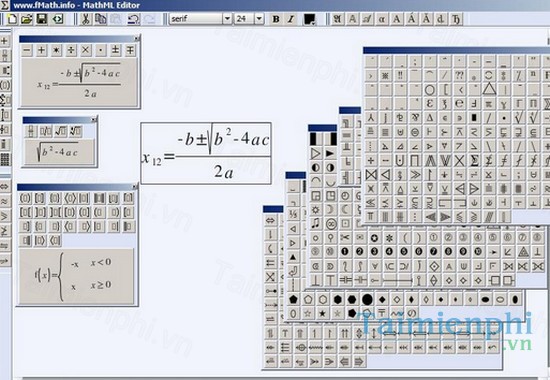The width and height of the screenshot is (550, 380).
Task: Select the Fraktur letter style icon
Action: pos(337,19)
